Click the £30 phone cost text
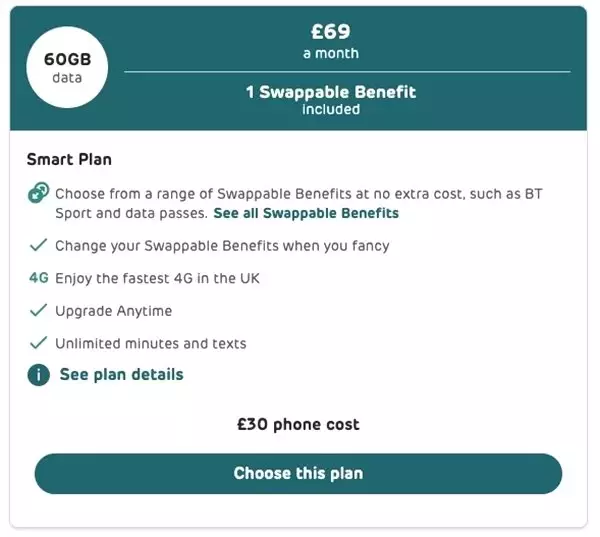Screen dimensions: 600x537 coord(298,425)
